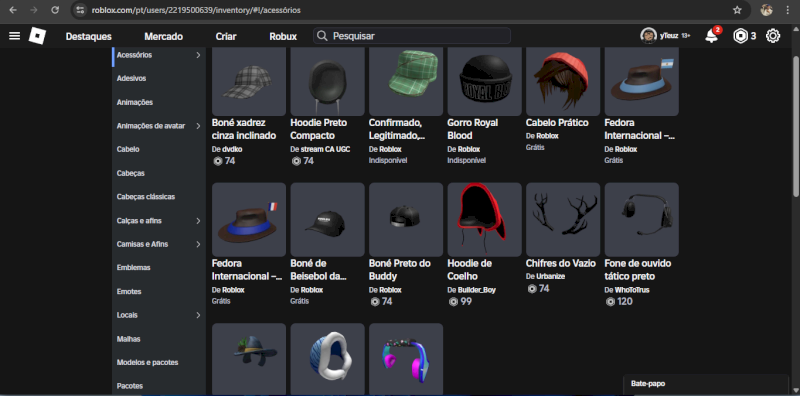800x396 pixels.
Task: Expand Animações de avatar submenu arrow
Action: coord(198,126)
